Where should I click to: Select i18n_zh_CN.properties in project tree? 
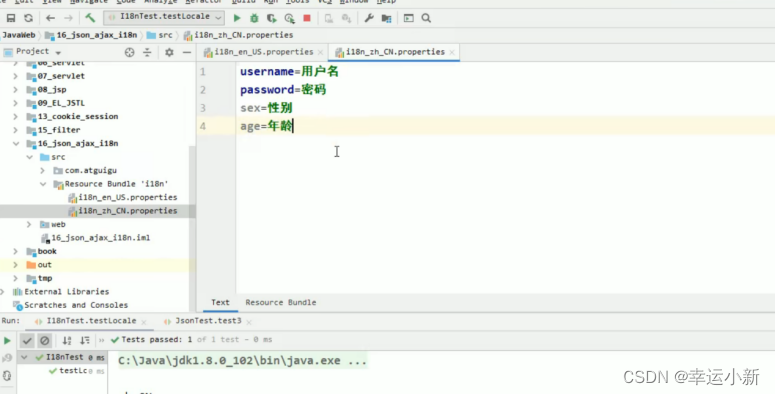click(123, 211)
